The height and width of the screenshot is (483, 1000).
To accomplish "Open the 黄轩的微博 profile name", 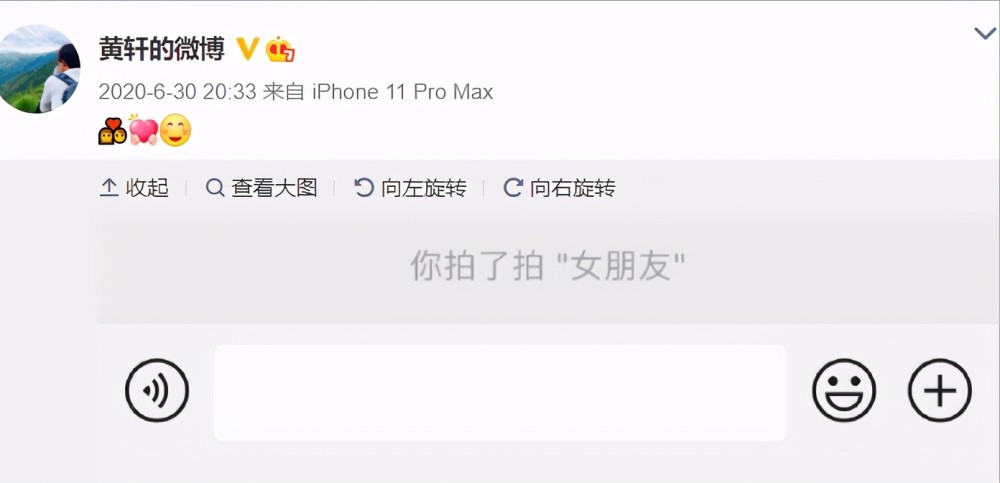I will click(161, 49).
